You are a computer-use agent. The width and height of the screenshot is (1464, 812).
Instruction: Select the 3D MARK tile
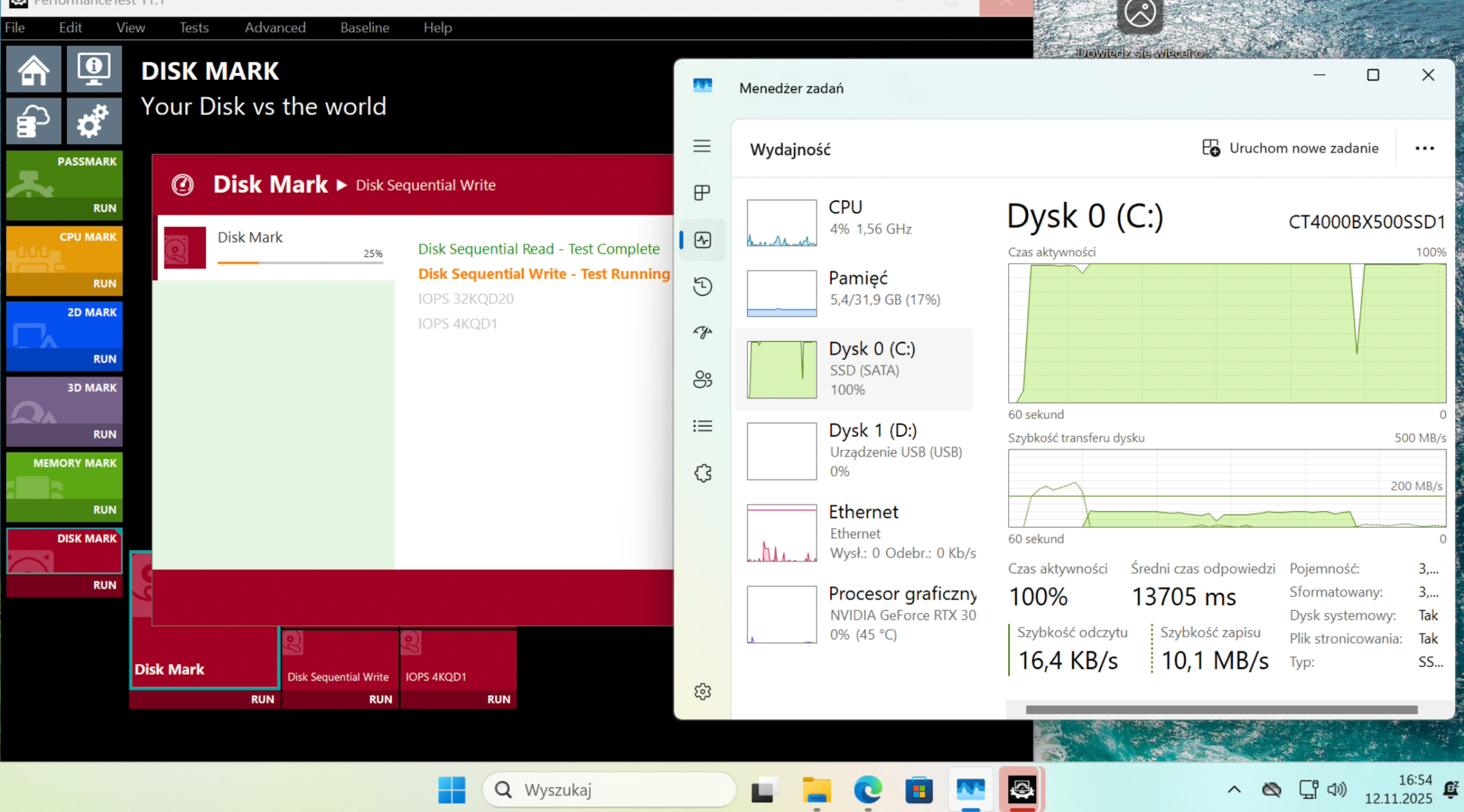pyautogui.click(x=64, y=401)
